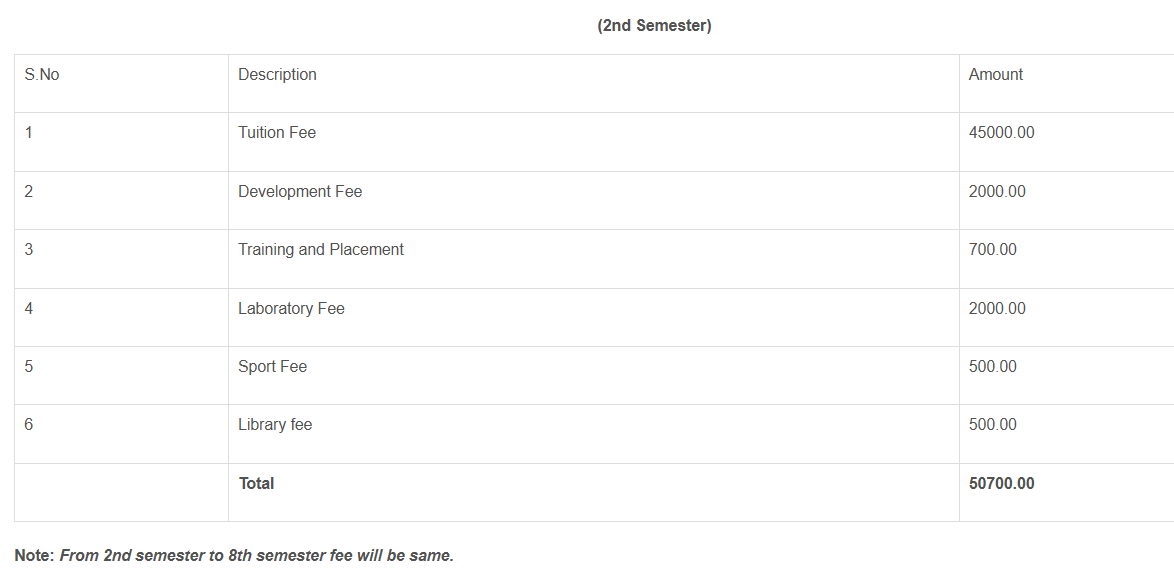The width and height of the screenshot is (1174, 574).
Task: Click serial number 6 in the table
Action: [x=29, y=425]
